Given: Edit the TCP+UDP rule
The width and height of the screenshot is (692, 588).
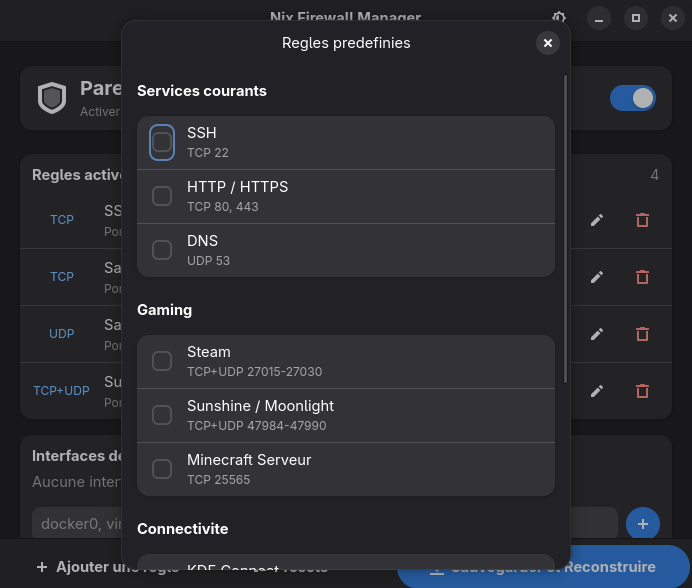Looking at the screenshot, I should (597, 391).
